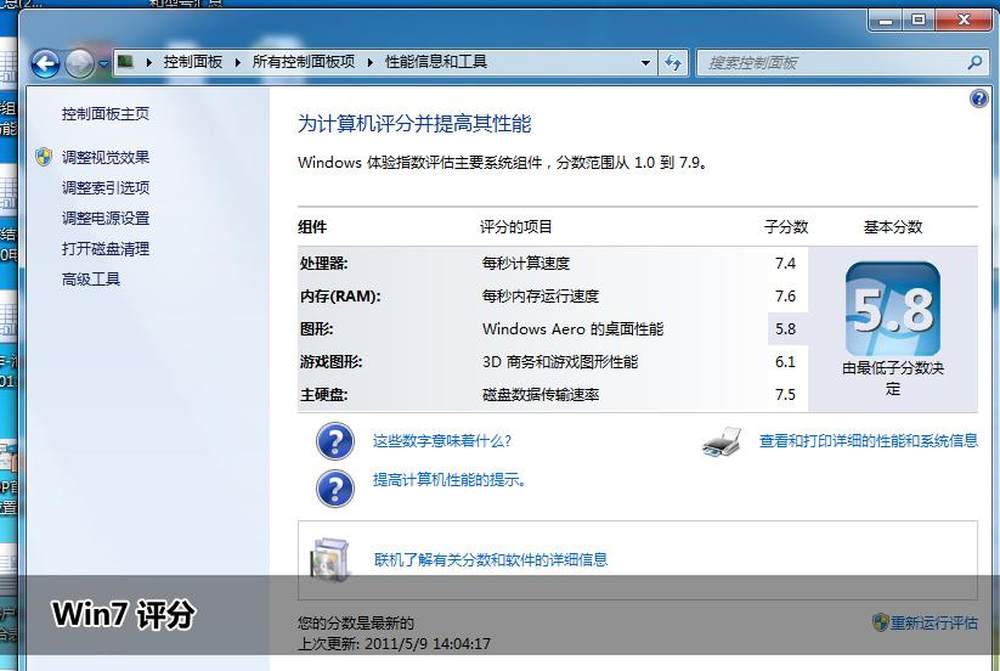Go back using the blue Back arrow
Screen dimensions: 1000x671
coord(45,63)
